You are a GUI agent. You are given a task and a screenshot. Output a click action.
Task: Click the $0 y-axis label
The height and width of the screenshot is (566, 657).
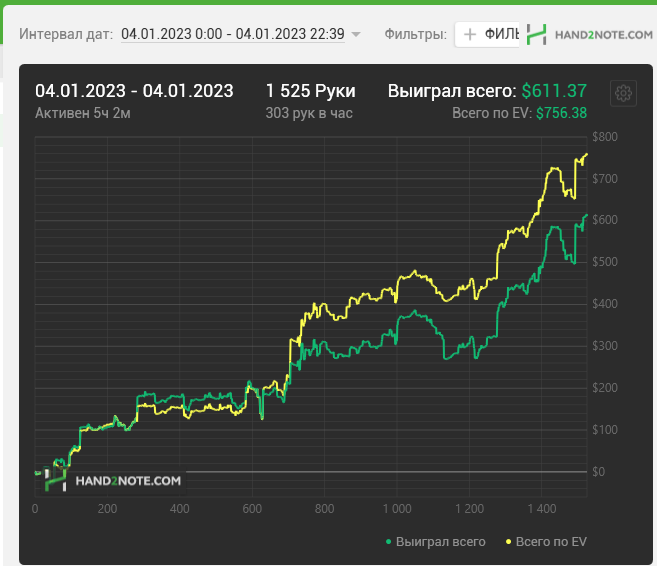pyautogui.click(x=599, y=472)
